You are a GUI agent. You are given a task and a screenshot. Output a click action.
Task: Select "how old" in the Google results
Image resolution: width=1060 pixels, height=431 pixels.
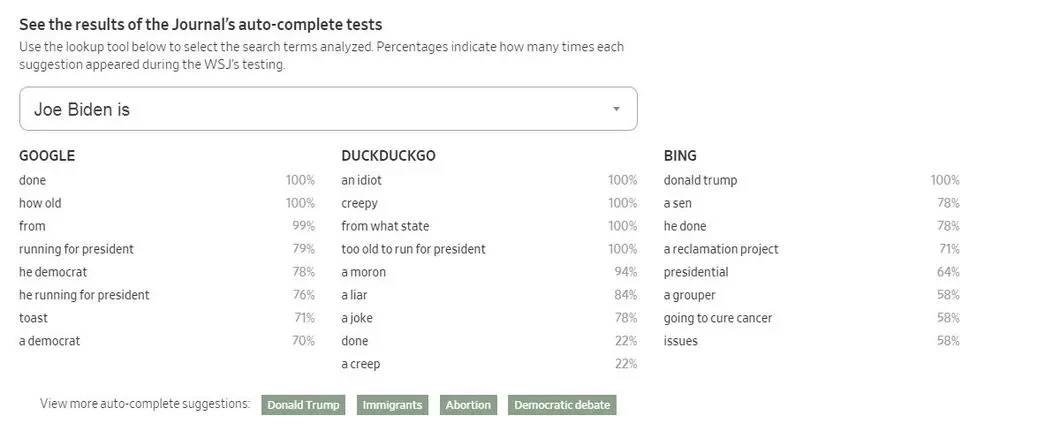coord(40,203)
